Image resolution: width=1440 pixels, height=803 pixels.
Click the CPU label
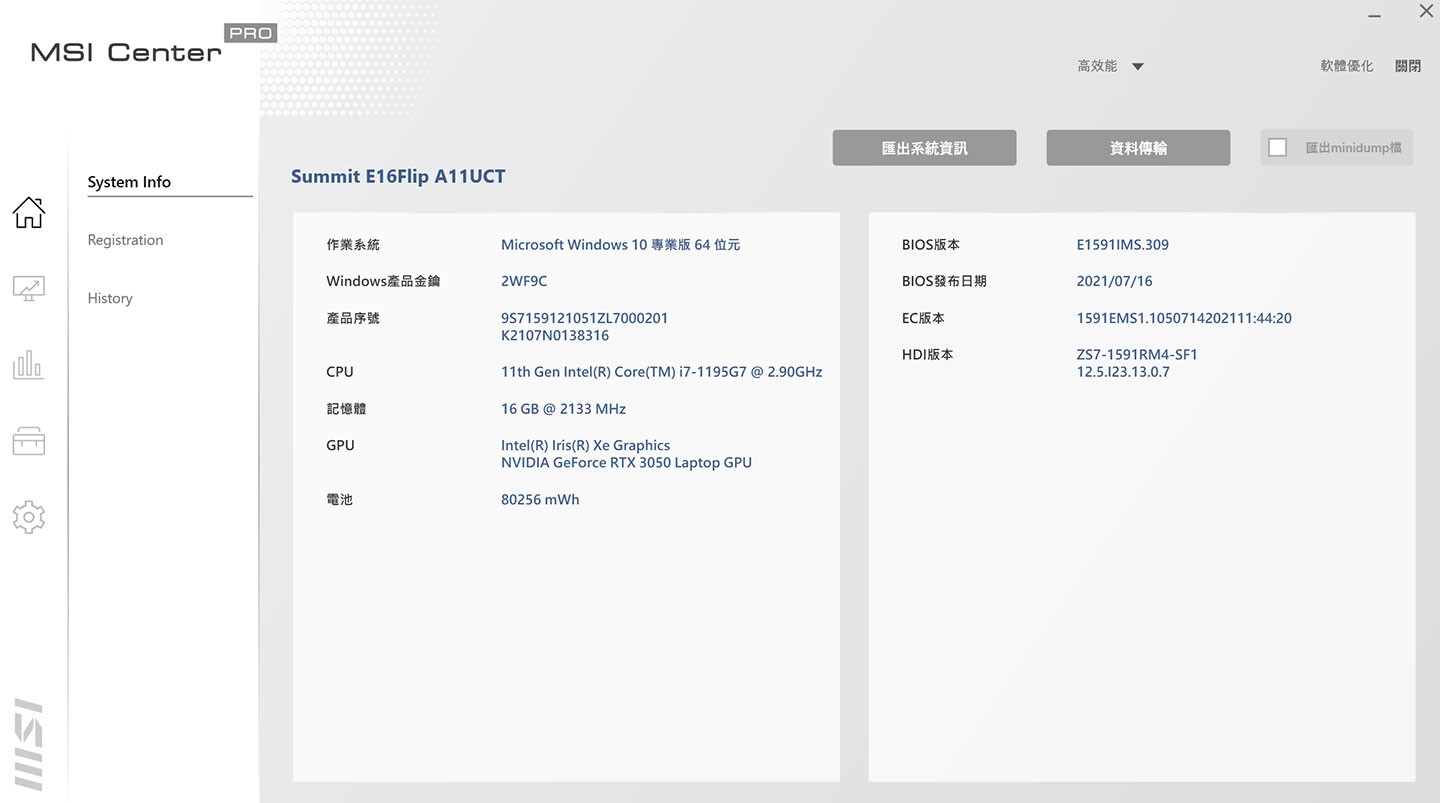[x=340, y=372]
